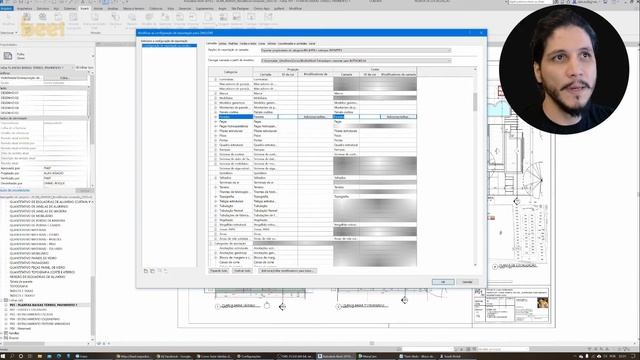Viewport: 640px width, 360px height.
Task: Confirm dialog with OK button
Action: [443, 282]
